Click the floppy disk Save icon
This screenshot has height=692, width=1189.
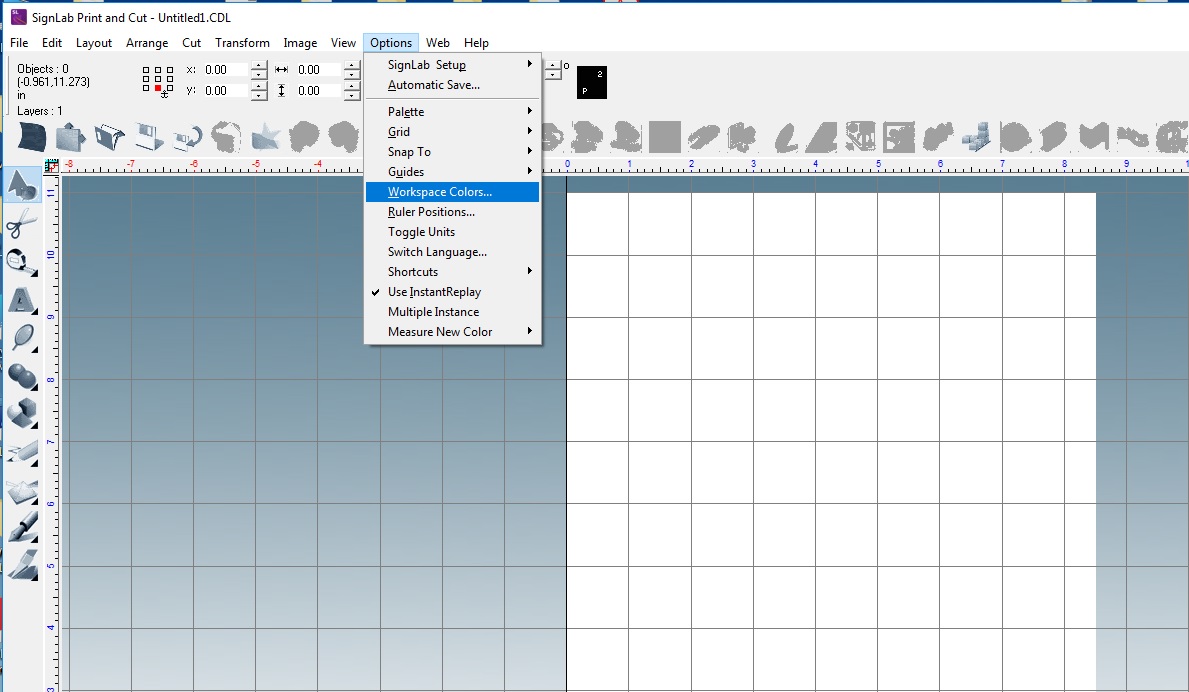149,138
